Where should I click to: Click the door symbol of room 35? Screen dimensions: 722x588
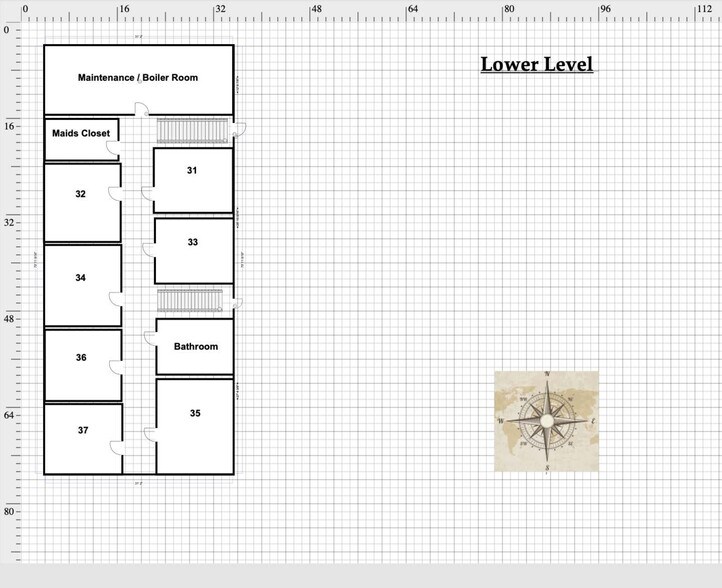point(149,433)
